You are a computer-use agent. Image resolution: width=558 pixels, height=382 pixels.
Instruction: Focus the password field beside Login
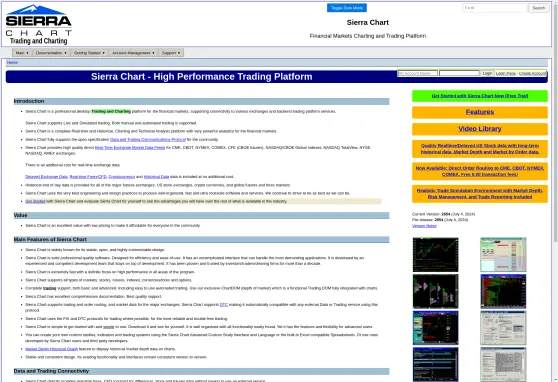459,73
